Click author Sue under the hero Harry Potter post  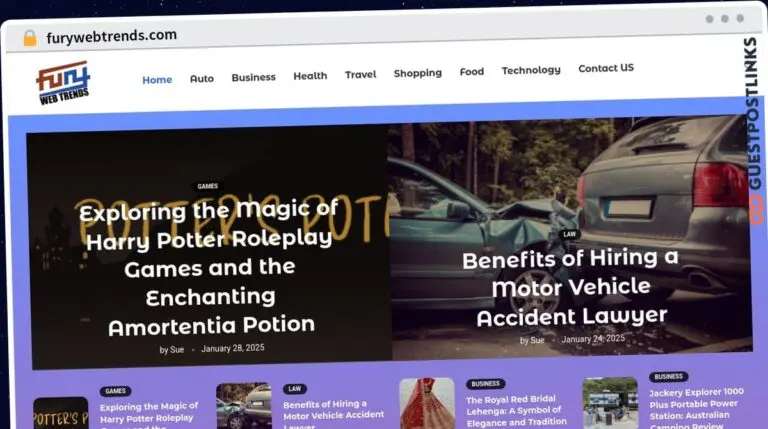[177, 350]
